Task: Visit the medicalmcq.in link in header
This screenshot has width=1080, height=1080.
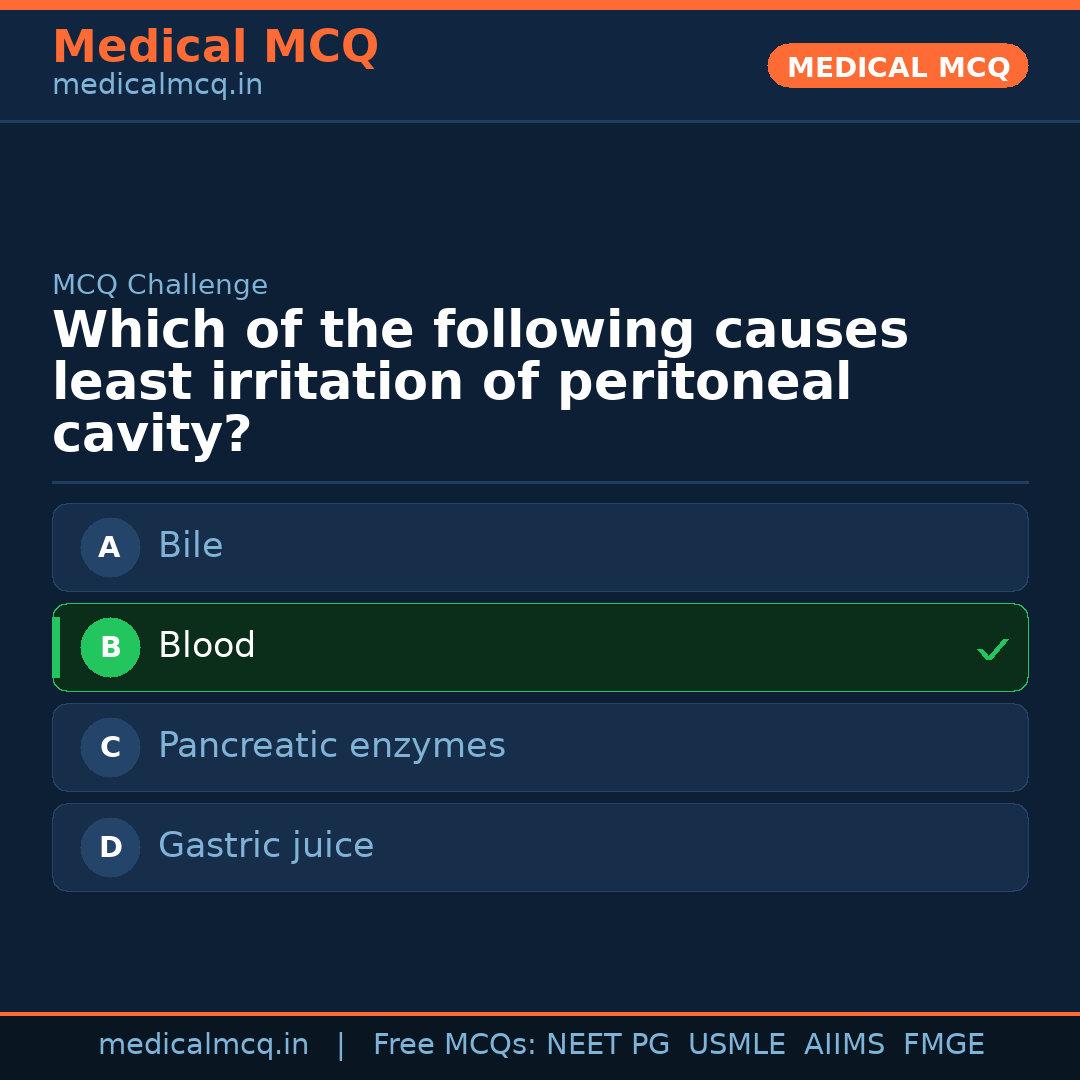Action: point(157,84)
